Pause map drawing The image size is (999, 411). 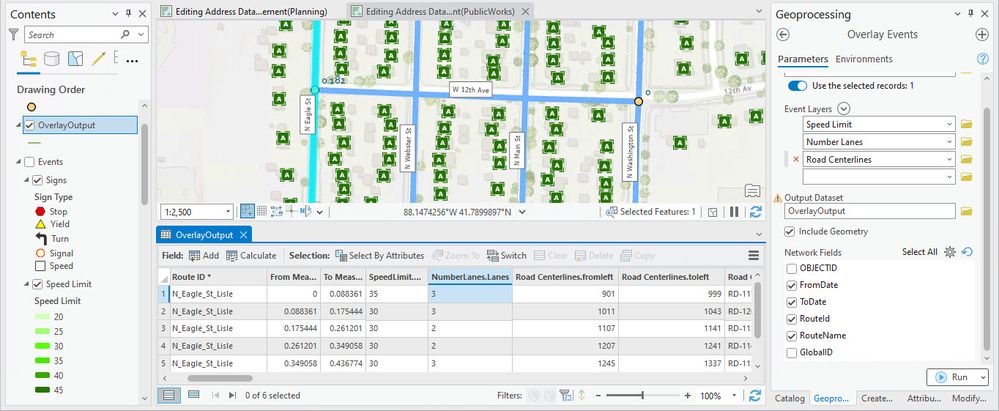click(x=734, y=212)
